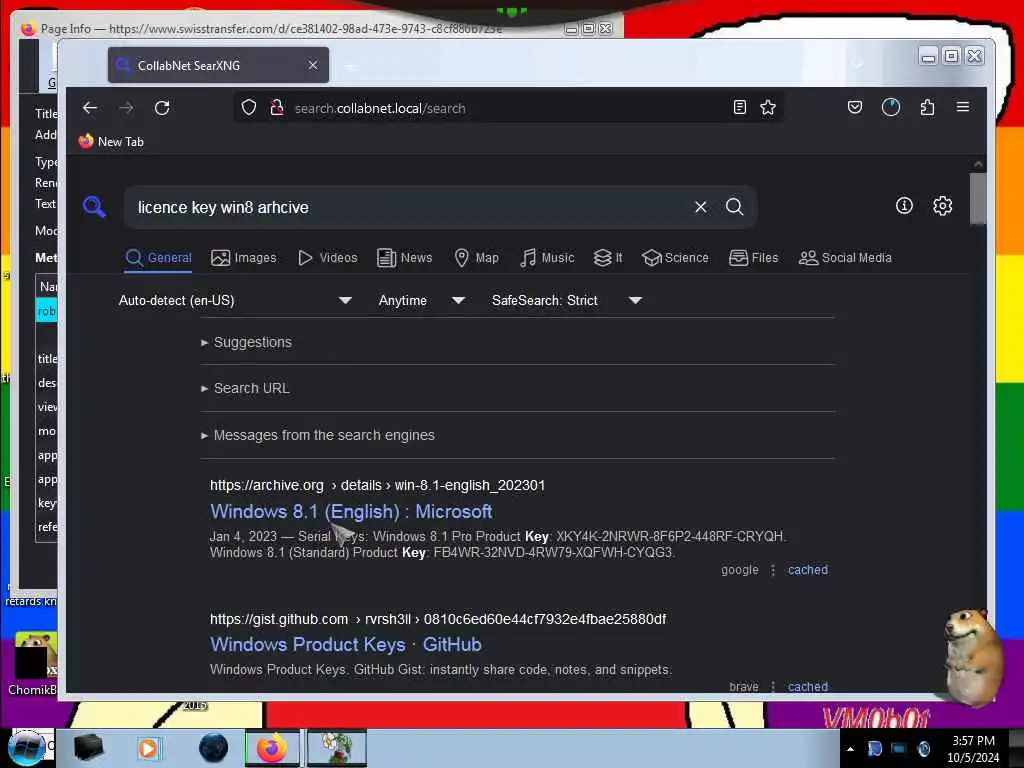Viewport: 1024px width, 768px height.
Task: Switch to the Social Media tab
Action: coord(845,258)
